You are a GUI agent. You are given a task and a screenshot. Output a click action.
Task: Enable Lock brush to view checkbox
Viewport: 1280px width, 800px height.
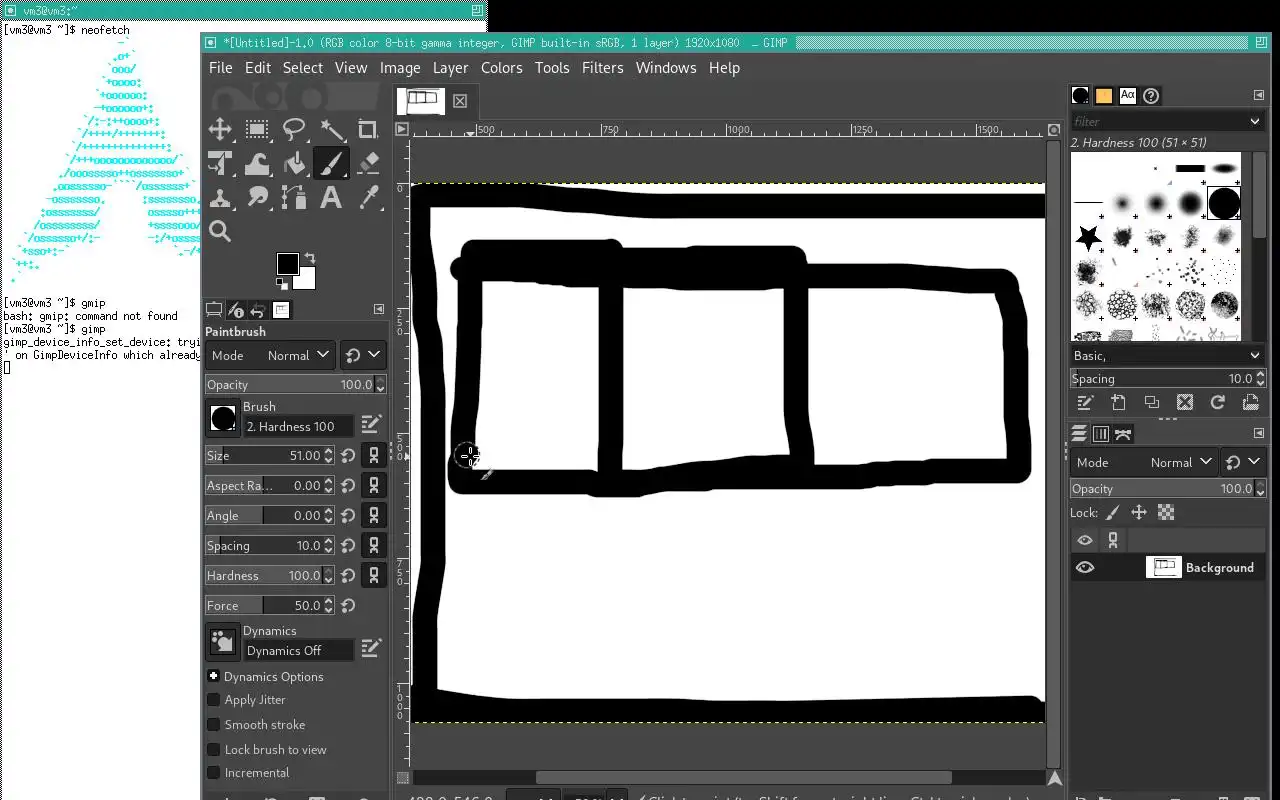[213, 750]
